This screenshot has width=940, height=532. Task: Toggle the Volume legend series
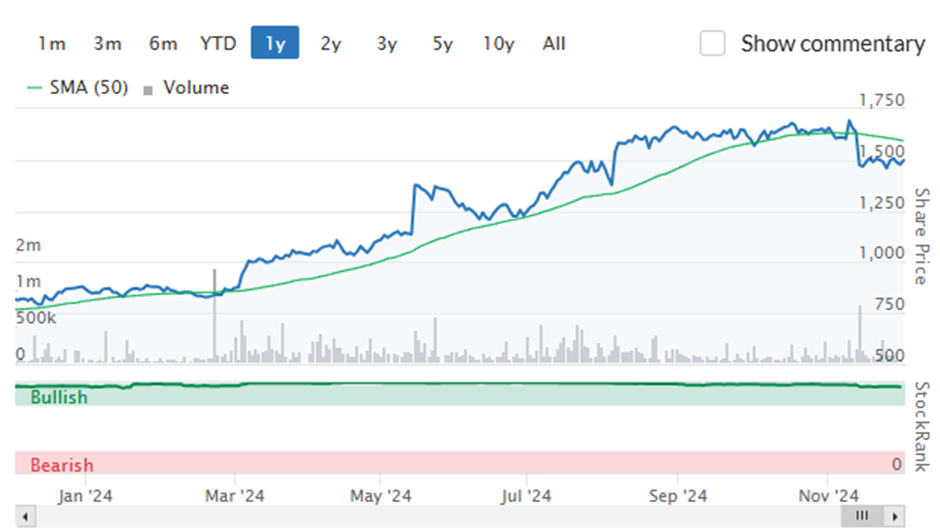pyautogui.click(x=186, y=88)
